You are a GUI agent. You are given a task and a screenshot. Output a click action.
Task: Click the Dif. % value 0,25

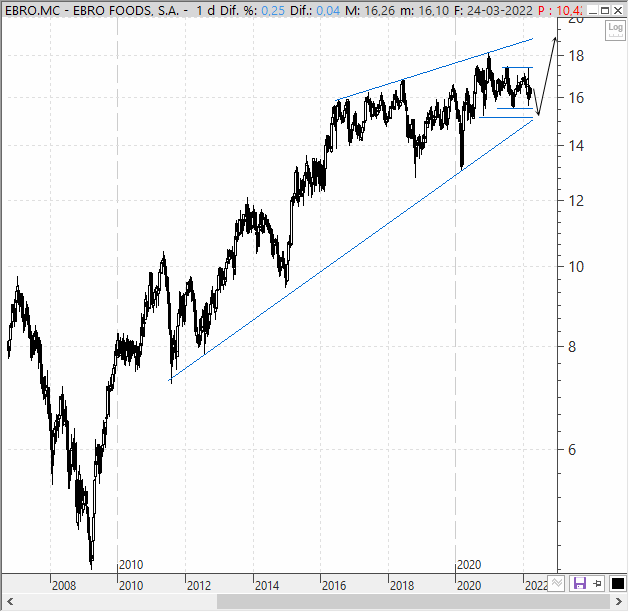pyautogui.click(x=273, y=11)
